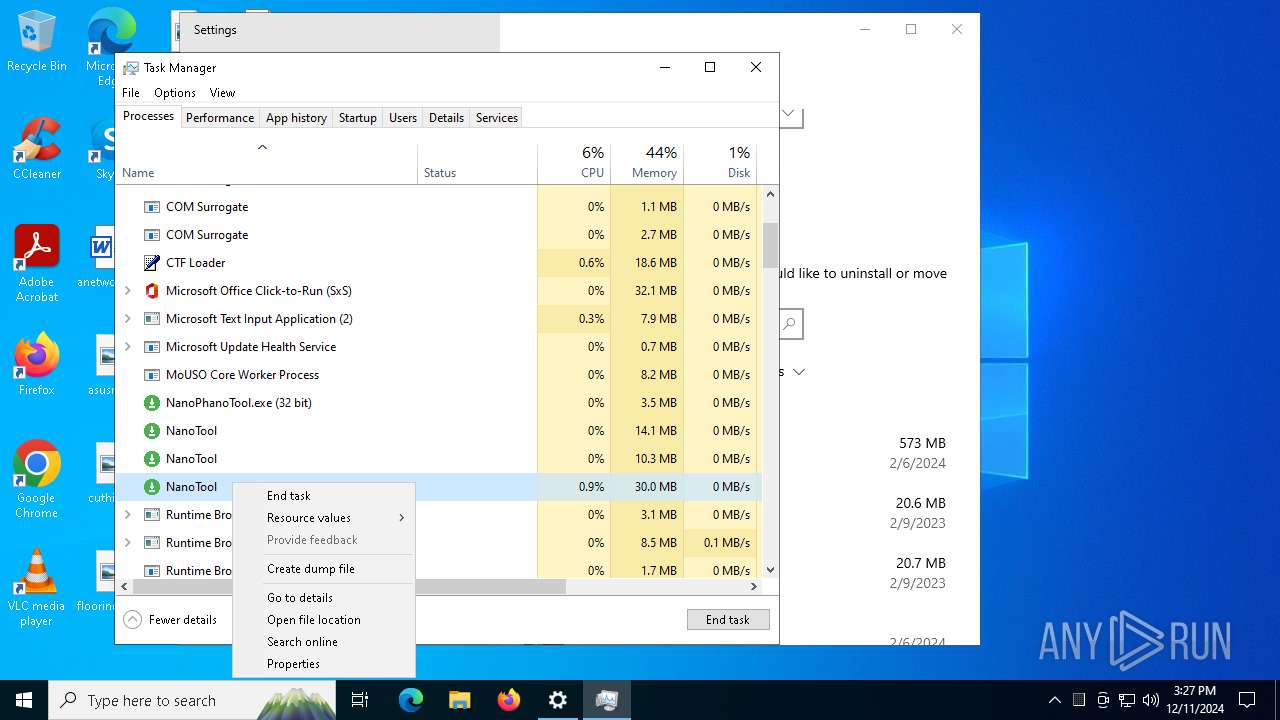Open the Services tab
The width and height of the screenshot is (1280, 720).
point(497,118)
